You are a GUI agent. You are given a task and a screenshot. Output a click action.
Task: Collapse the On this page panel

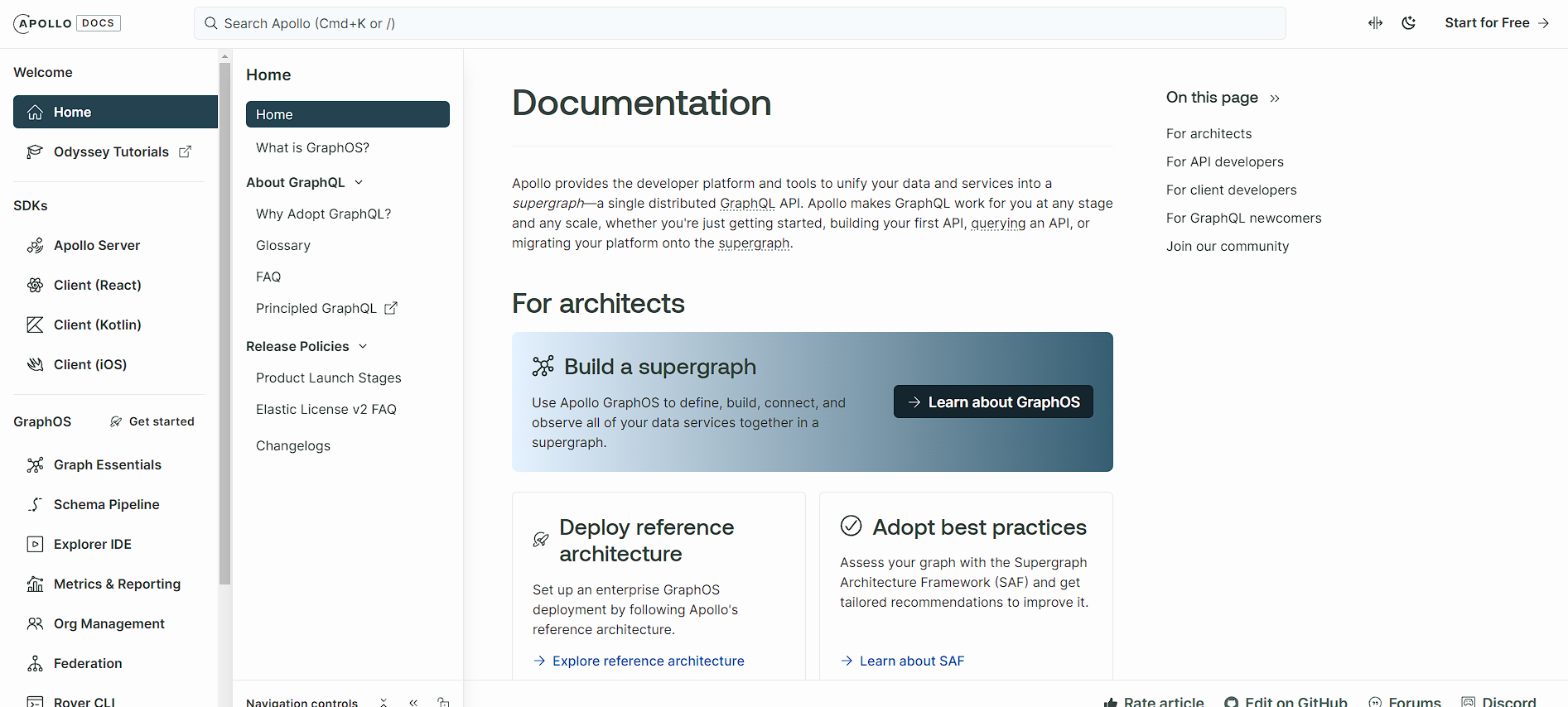click(1275, 99)
